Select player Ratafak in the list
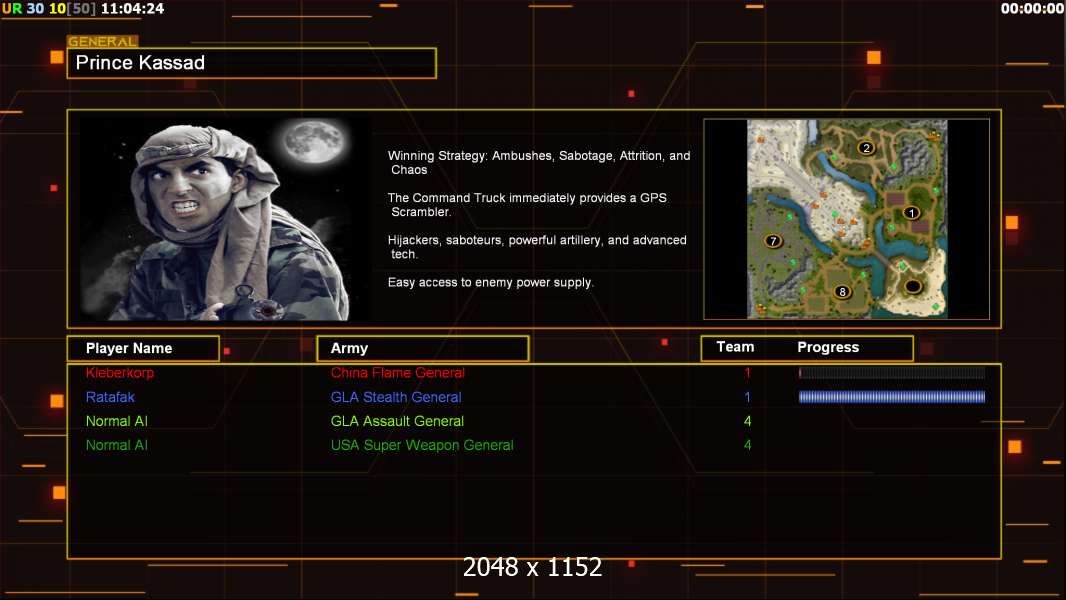 point(110,397)
